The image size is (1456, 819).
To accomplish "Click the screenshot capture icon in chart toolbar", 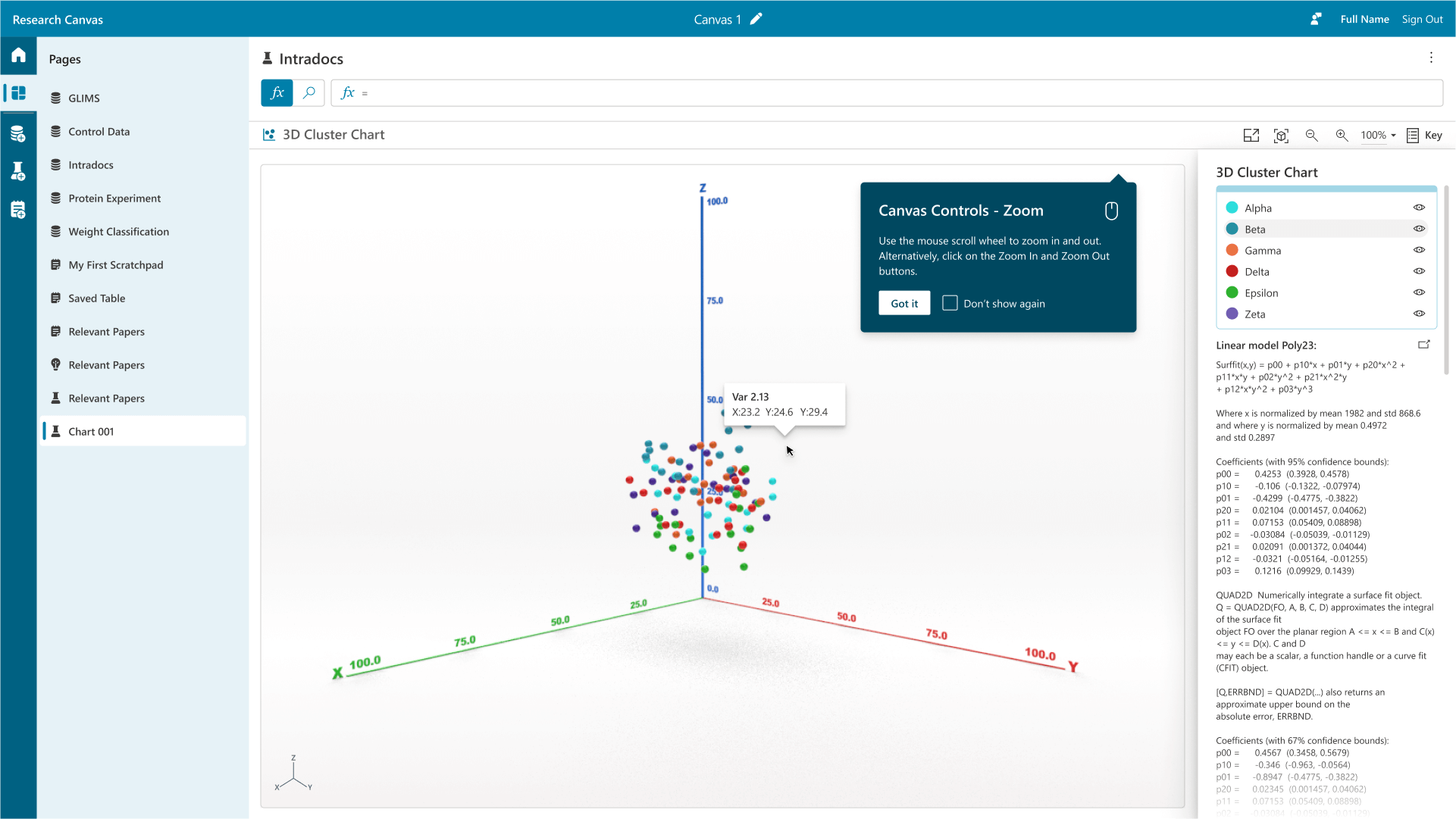I will point(1281,136).
